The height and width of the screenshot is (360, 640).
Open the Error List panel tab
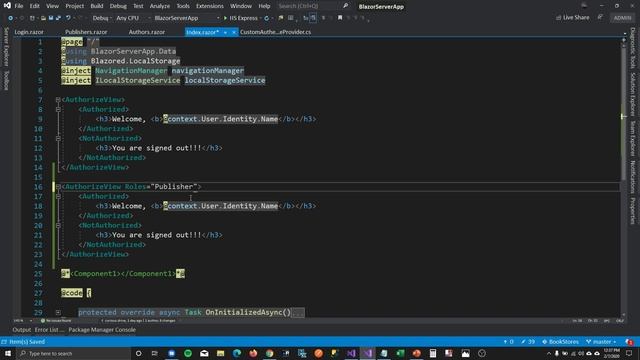[x=49, y=329]
